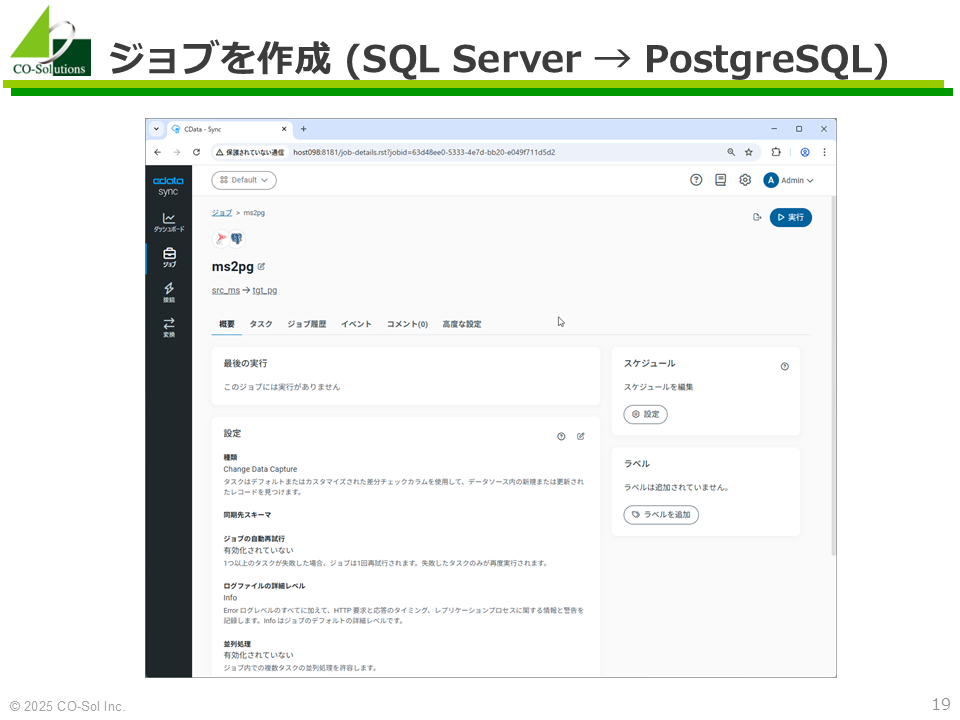The width and height of the screenshot is (960, 720).
Task: Open the browser three-dot menu
Action: point(825,152)
